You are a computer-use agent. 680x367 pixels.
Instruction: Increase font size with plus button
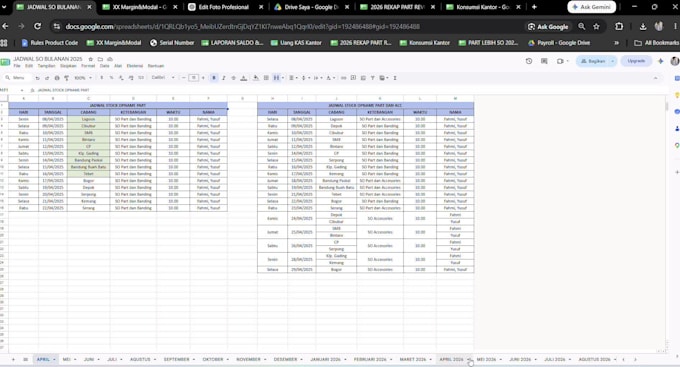click(x=203, y=78)
